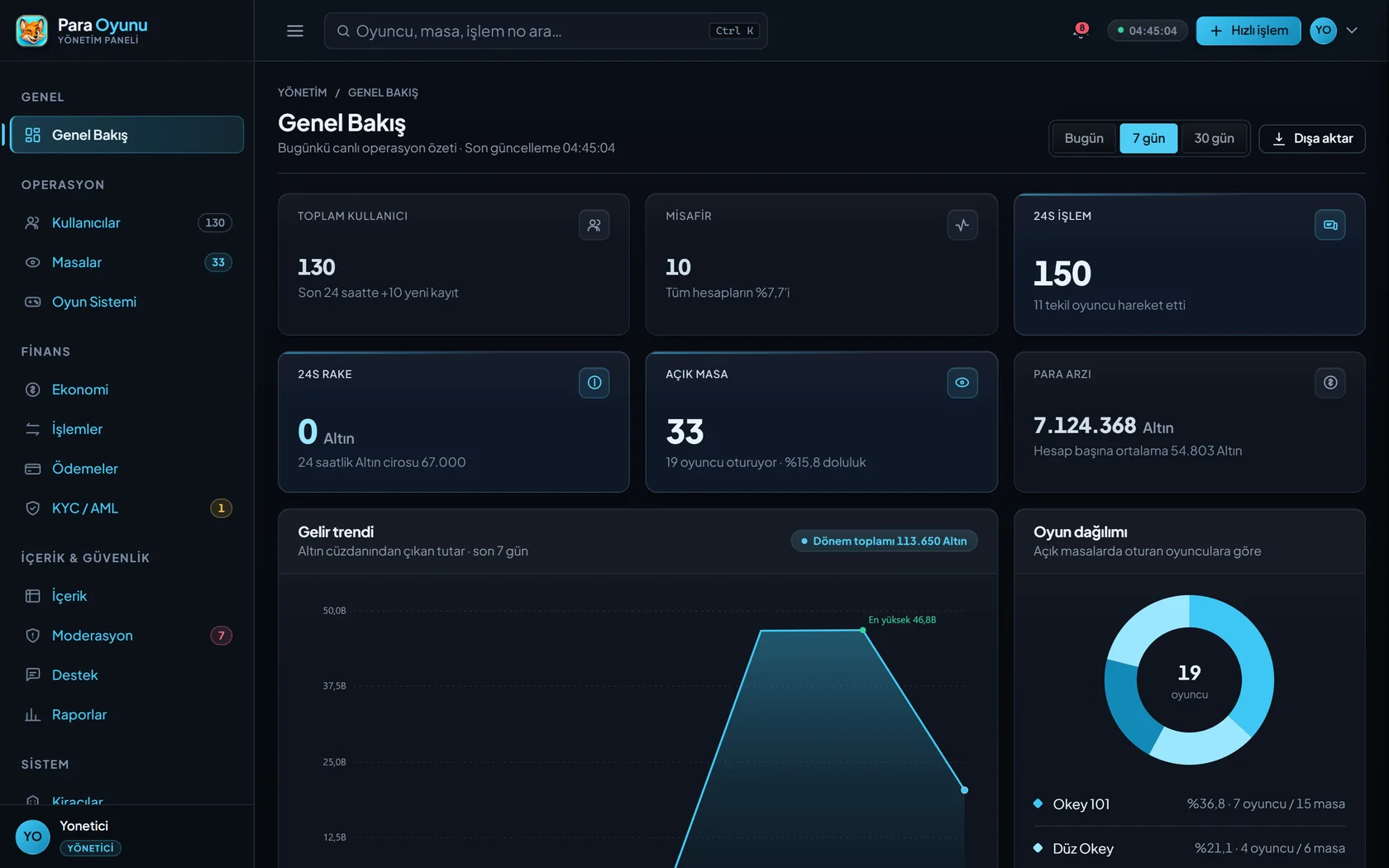Click the KYC / AML shield icon

[33, 508]
